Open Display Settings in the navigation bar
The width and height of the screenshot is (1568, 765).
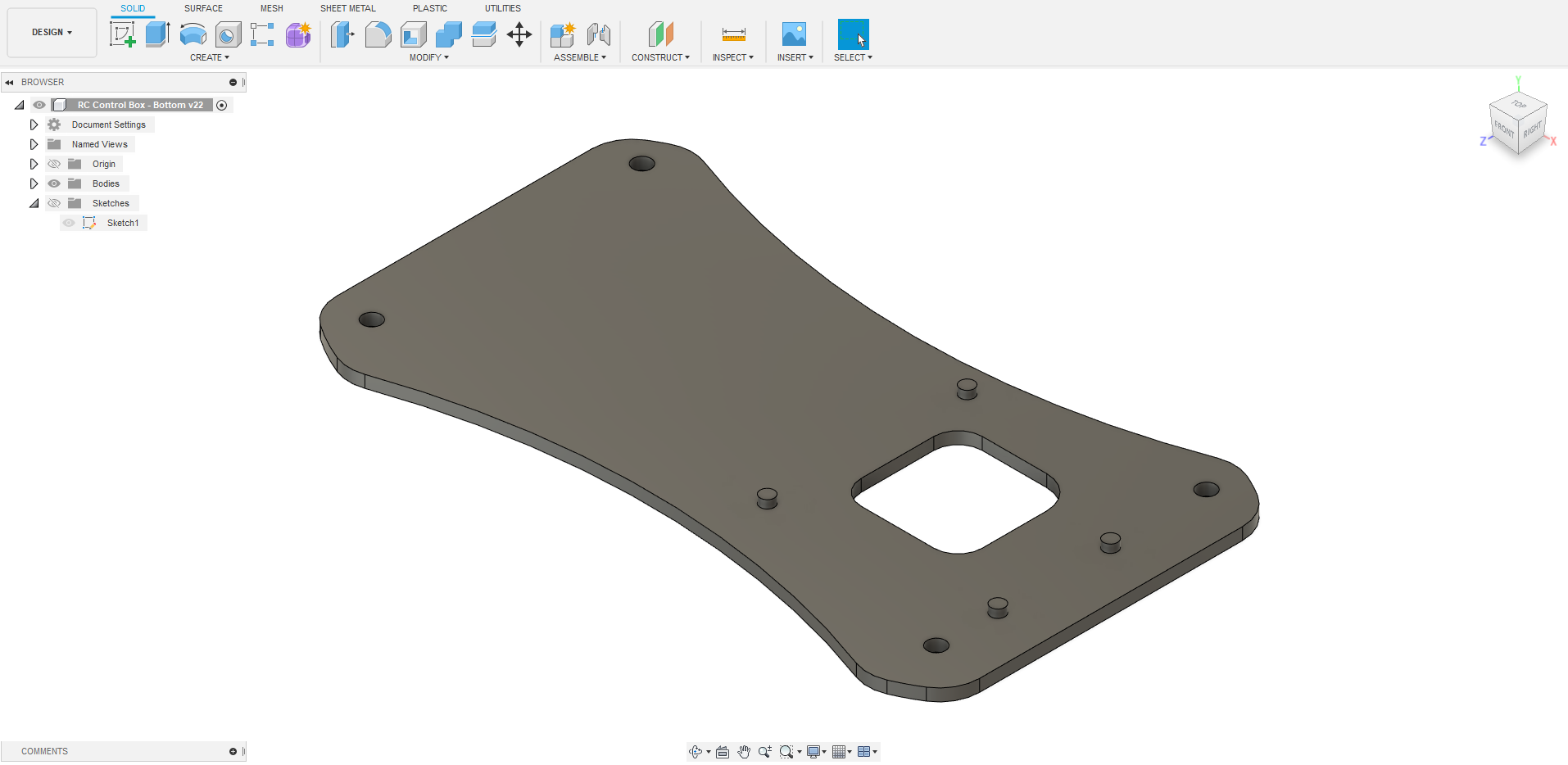point(815,751)
